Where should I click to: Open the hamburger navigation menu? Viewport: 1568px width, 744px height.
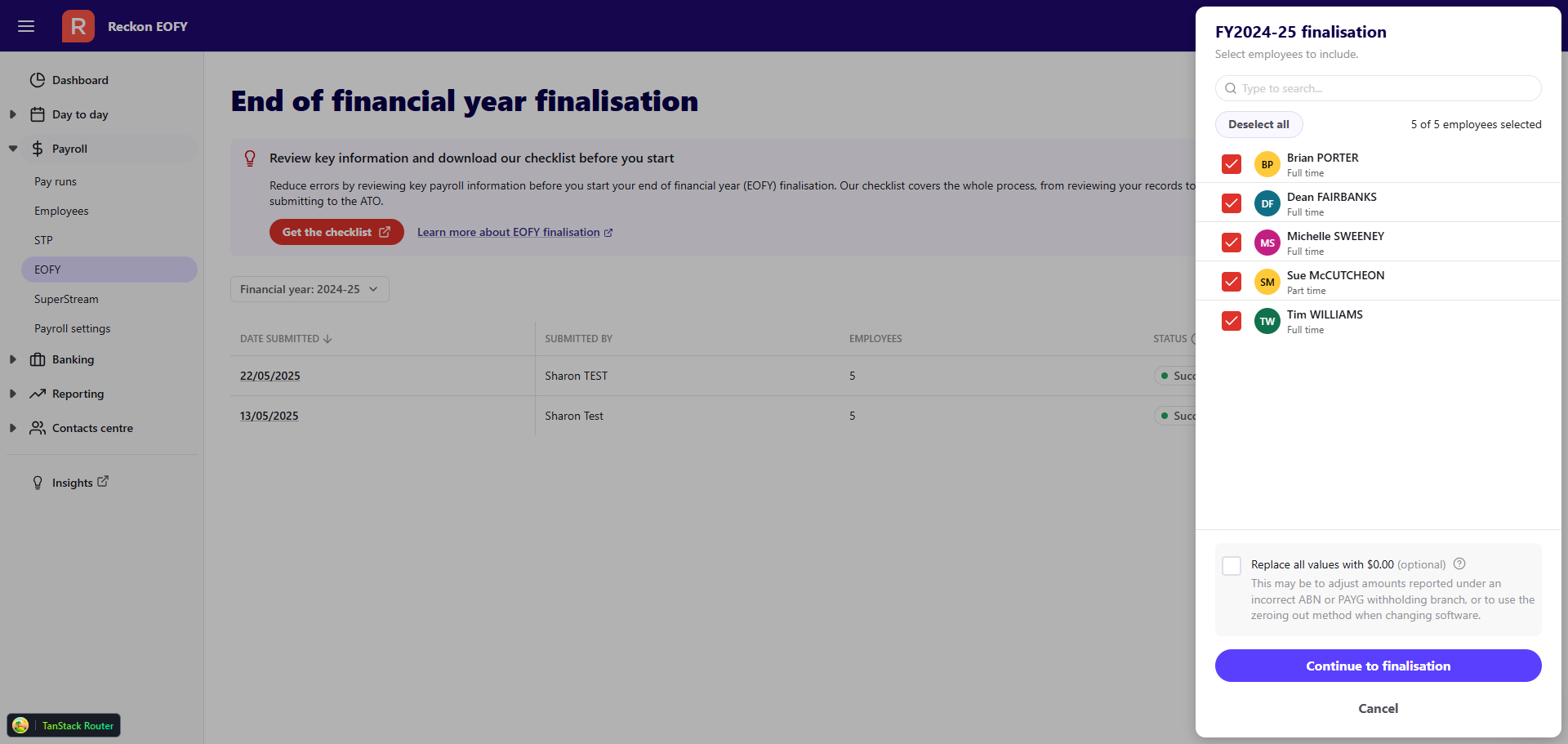click(x=26, y=26)
